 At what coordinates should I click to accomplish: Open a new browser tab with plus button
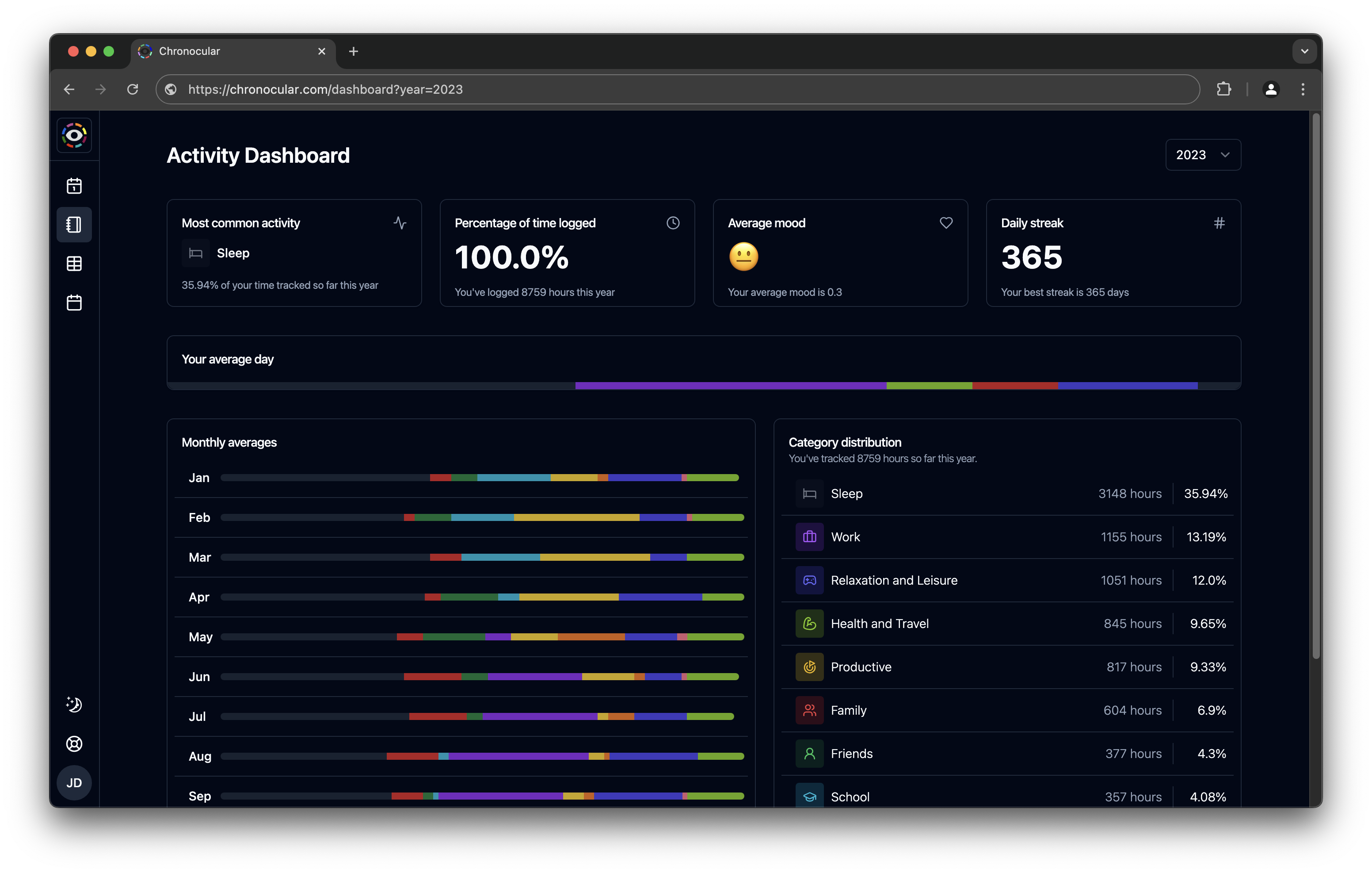[353, 51]
